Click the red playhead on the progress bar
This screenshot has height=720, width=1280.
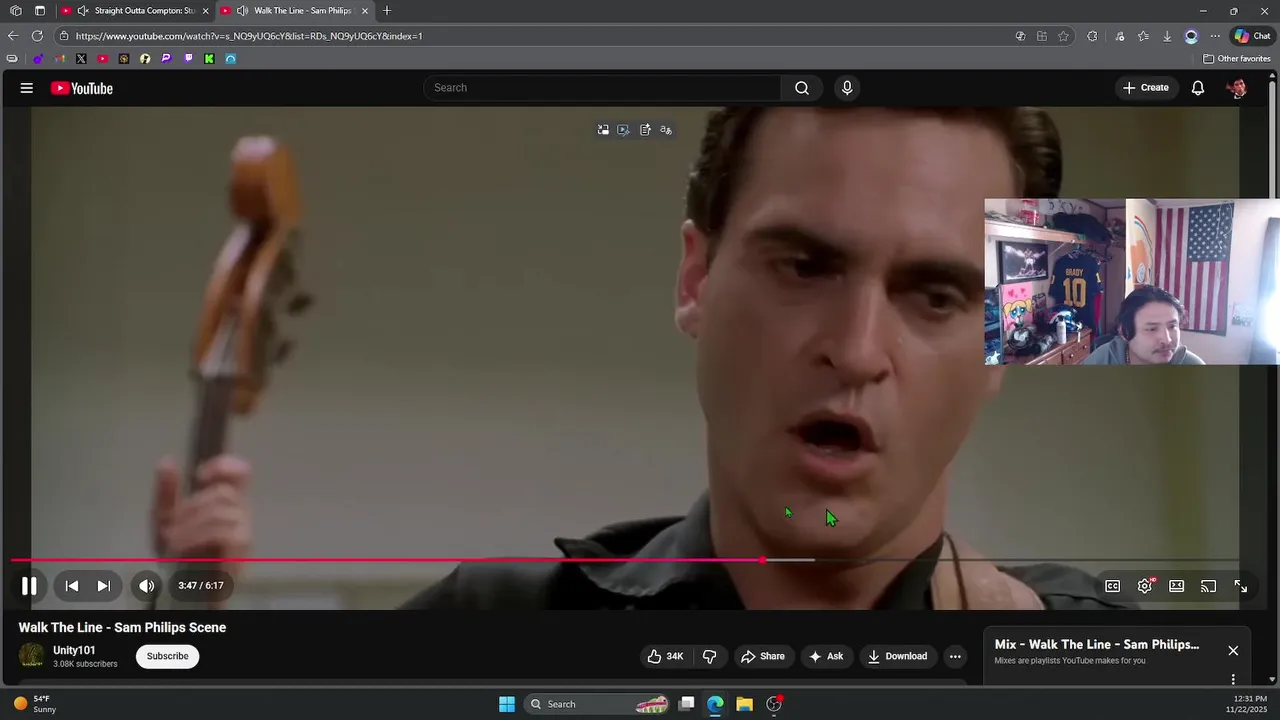(763, 560)
